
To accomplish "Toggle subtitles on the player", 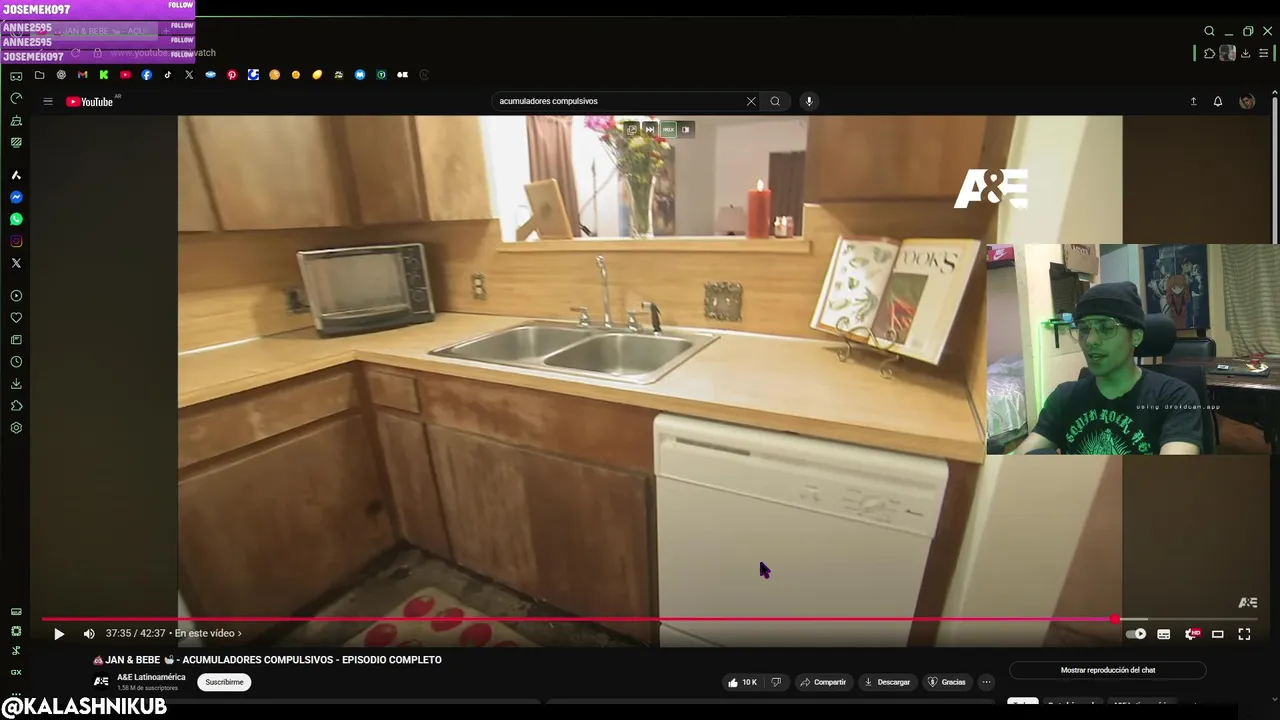I will pos(1164,634).
